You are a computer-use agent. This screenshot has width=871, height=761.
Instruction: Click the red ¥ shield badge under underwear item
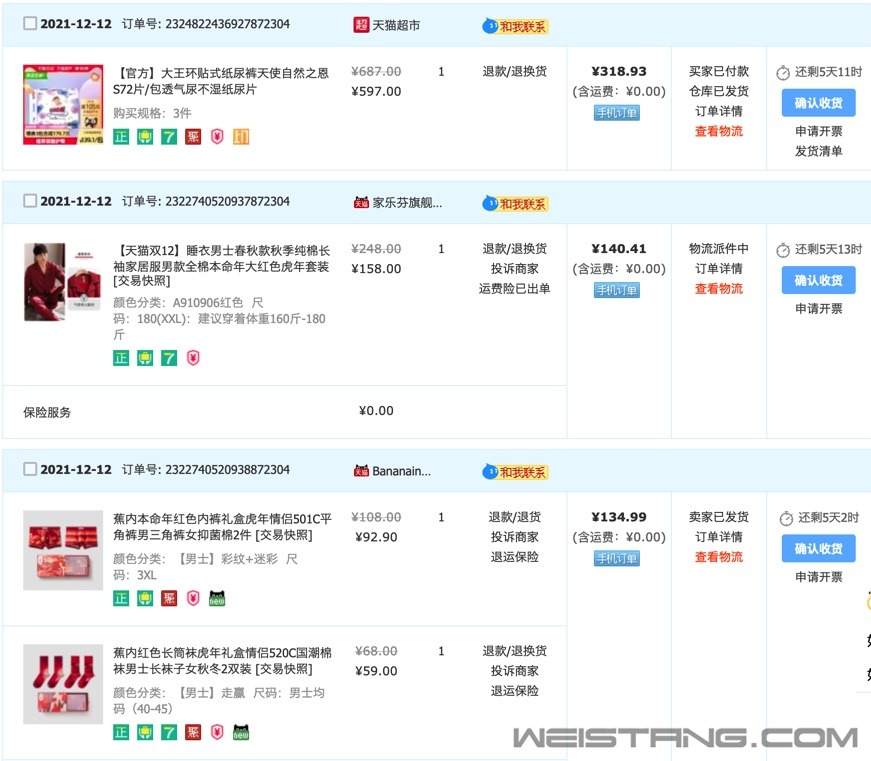click(193, 598)
